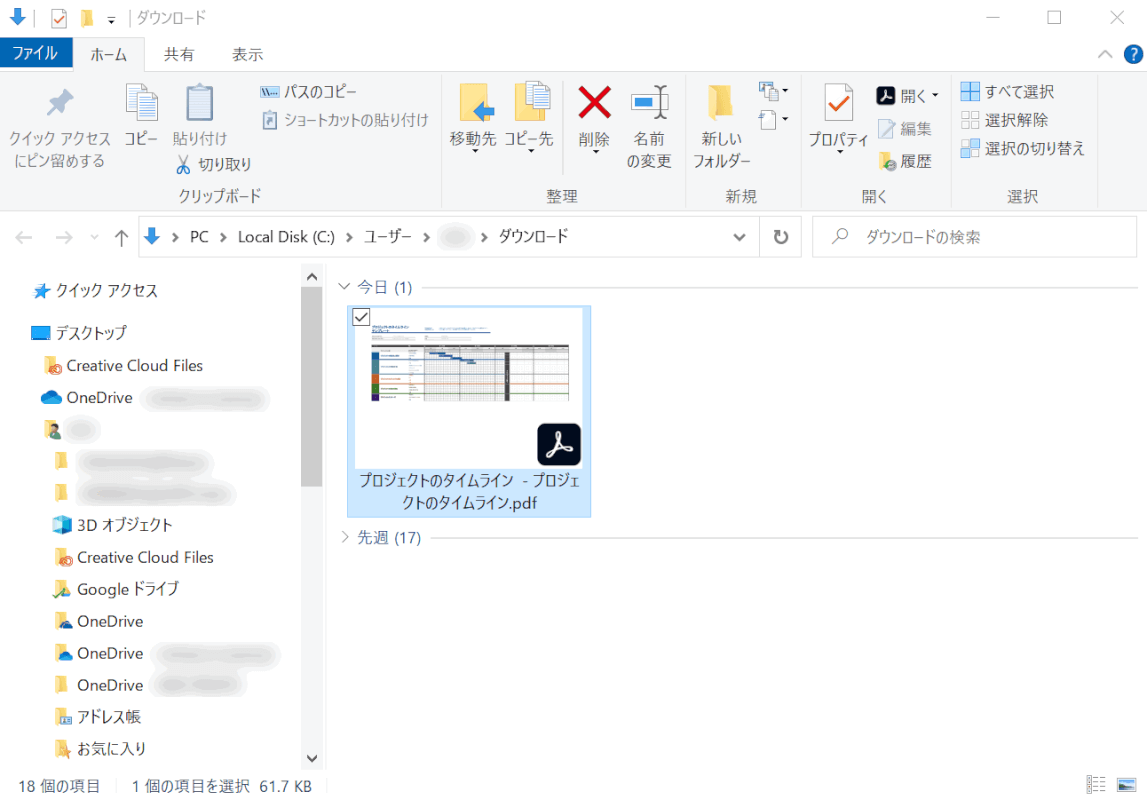
Task: Click the Rename (名前の変更) icon
Action: [649, 103]
